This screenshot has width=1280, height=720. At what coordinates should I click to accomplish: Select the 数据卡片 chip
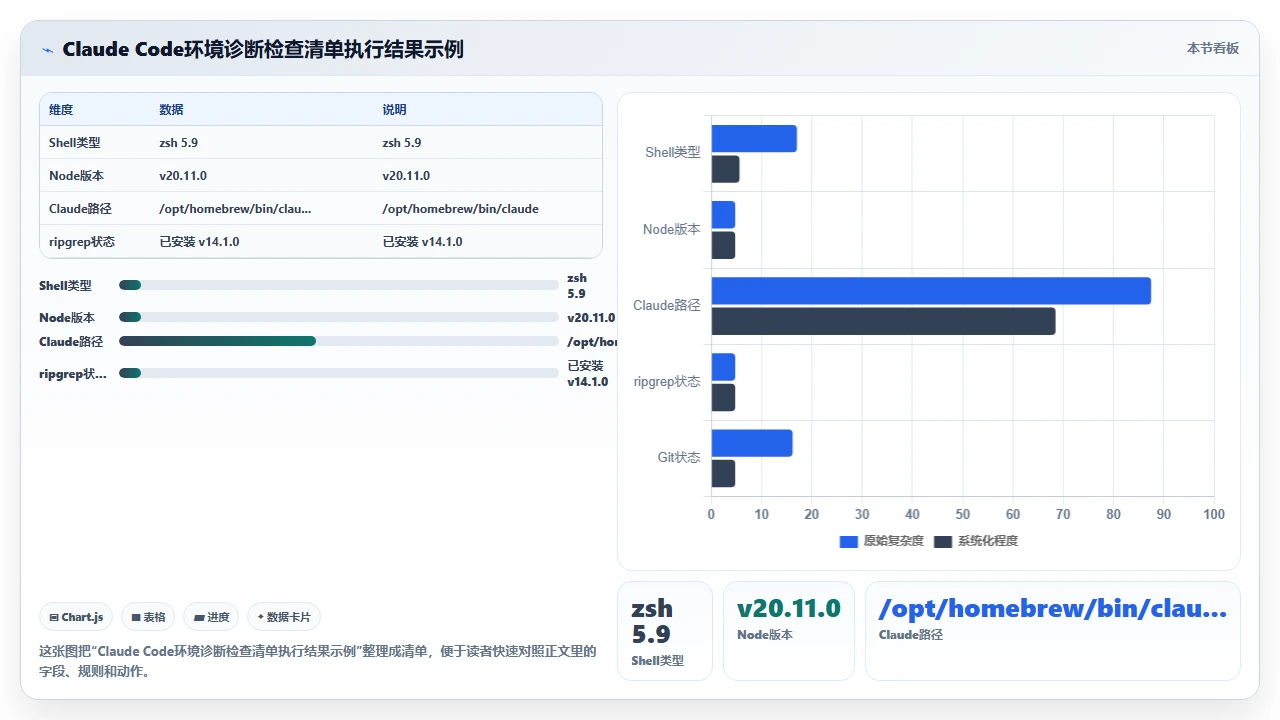click(284, 617)
